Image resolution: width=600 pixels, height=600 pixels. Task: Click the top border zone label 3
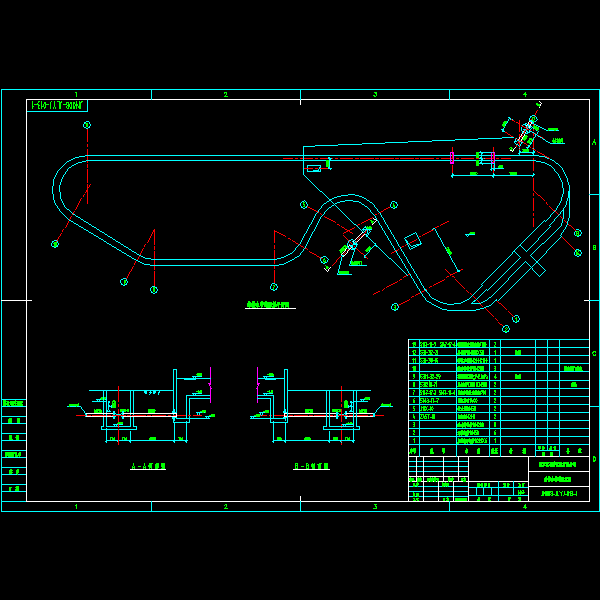pos(375,95)
